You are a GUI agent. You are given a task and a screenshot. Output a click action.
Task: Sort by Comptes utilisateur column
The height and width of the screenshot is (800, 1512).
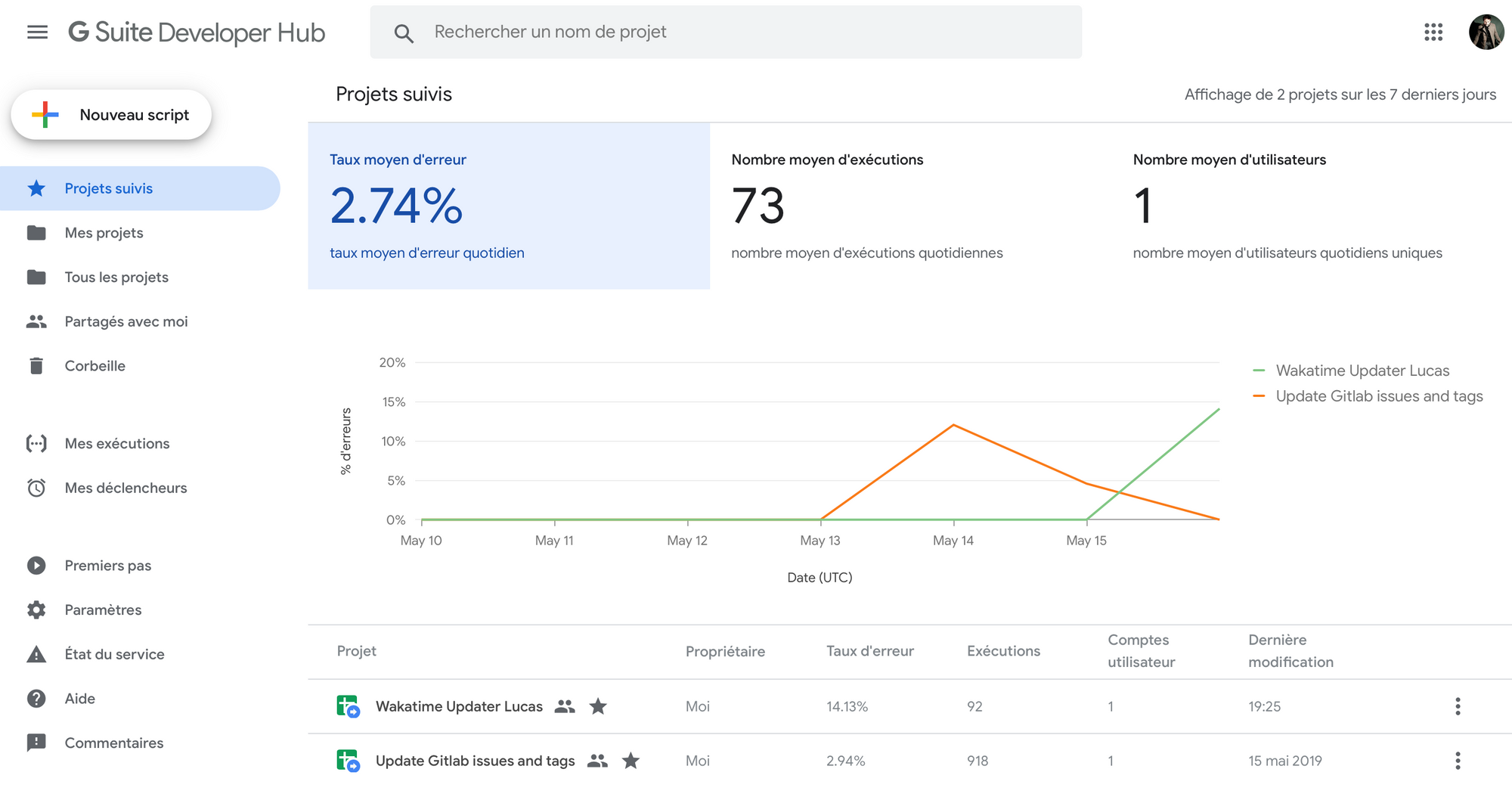(1142, 650)
